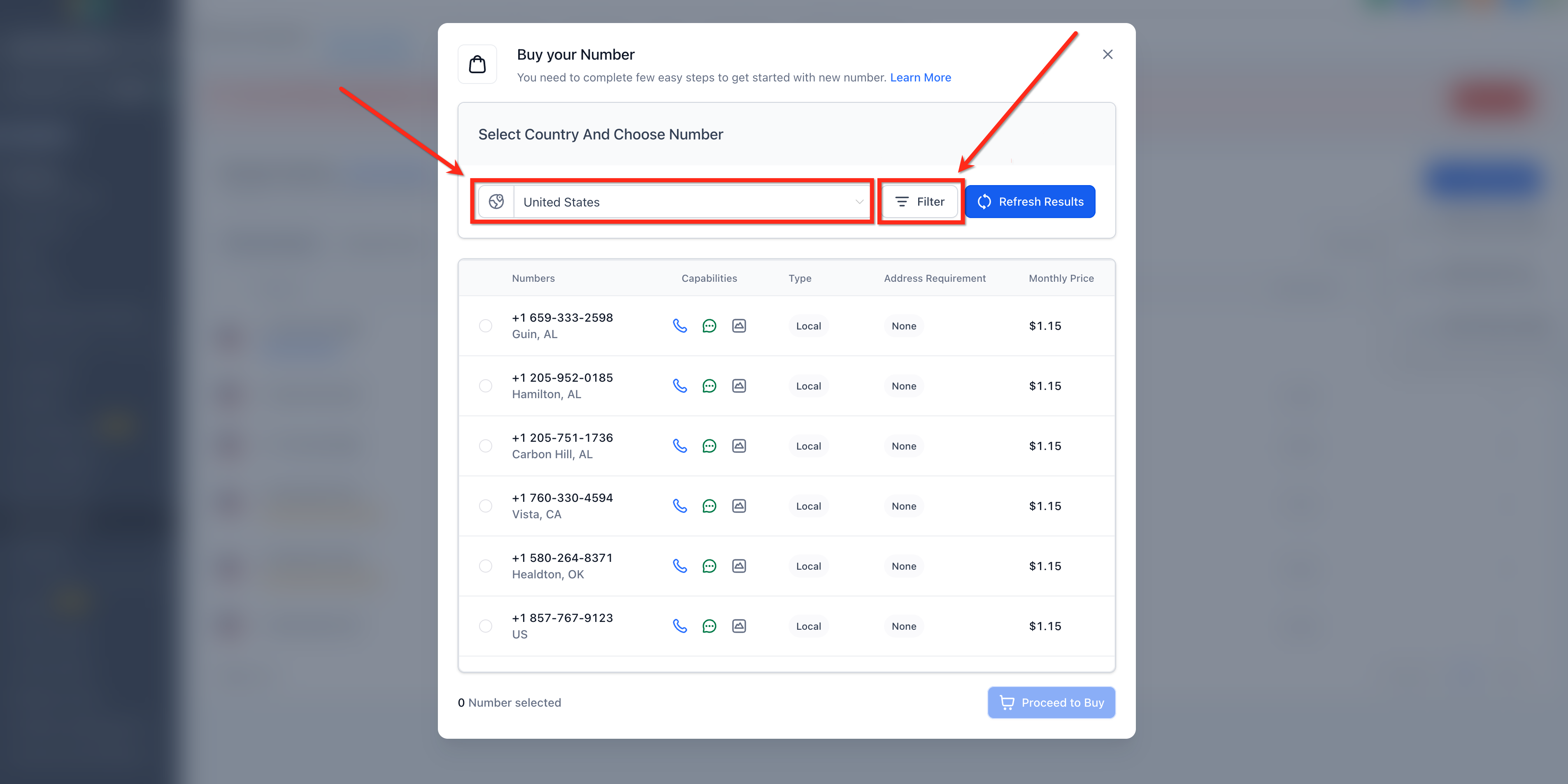1568x784 pixels.
Task: Click the Monthly Price column header
Action: tap(1060, 278)
